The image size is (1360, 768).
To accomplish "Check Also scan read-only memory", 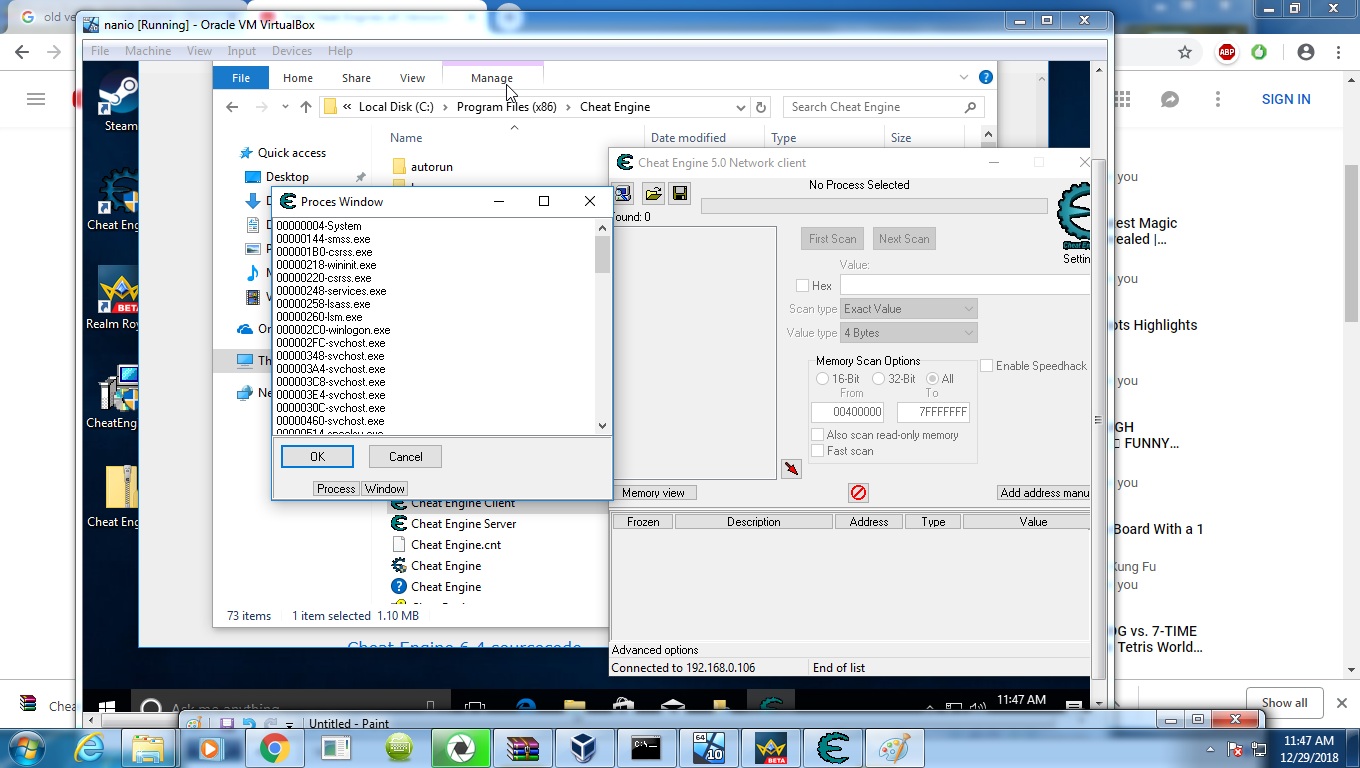I will 818,435.
